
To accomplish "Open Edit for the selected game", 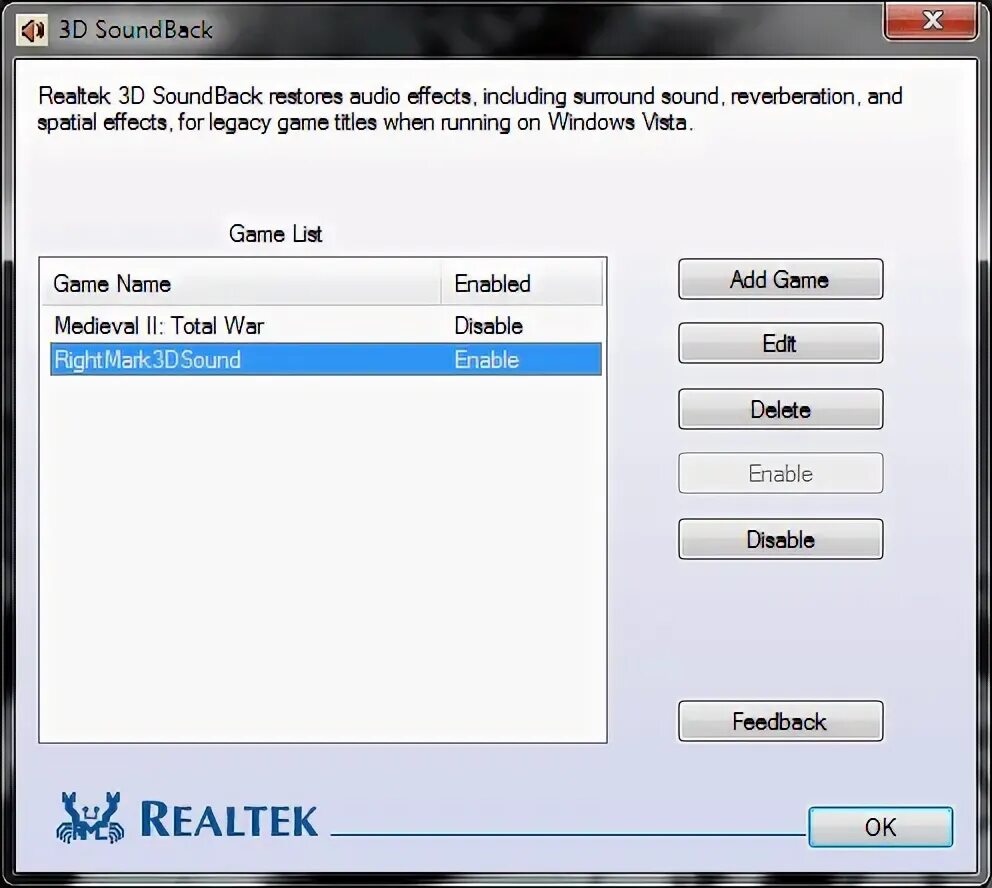I will [x=780, y=343].
